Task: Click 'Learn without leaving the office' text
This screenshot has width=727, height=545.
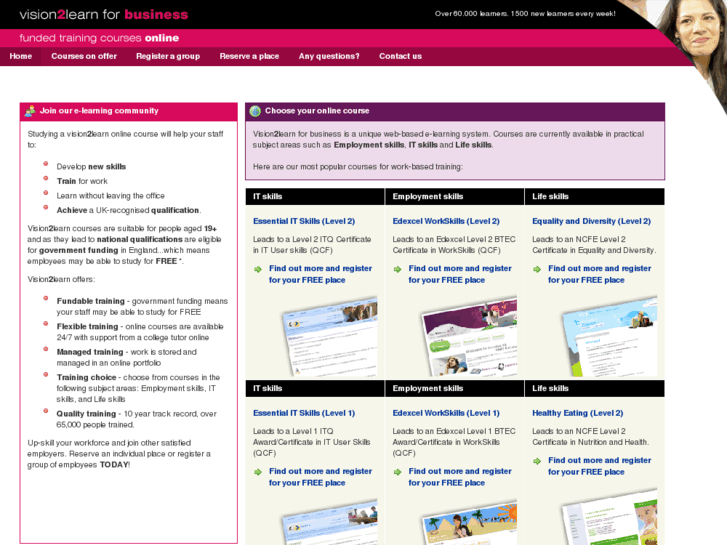Action: coord(110,196)
